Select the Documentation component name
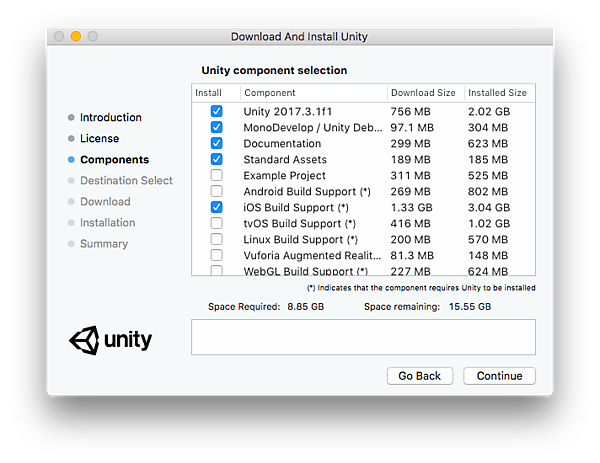The image size is (600, 463). coord(282,143)
